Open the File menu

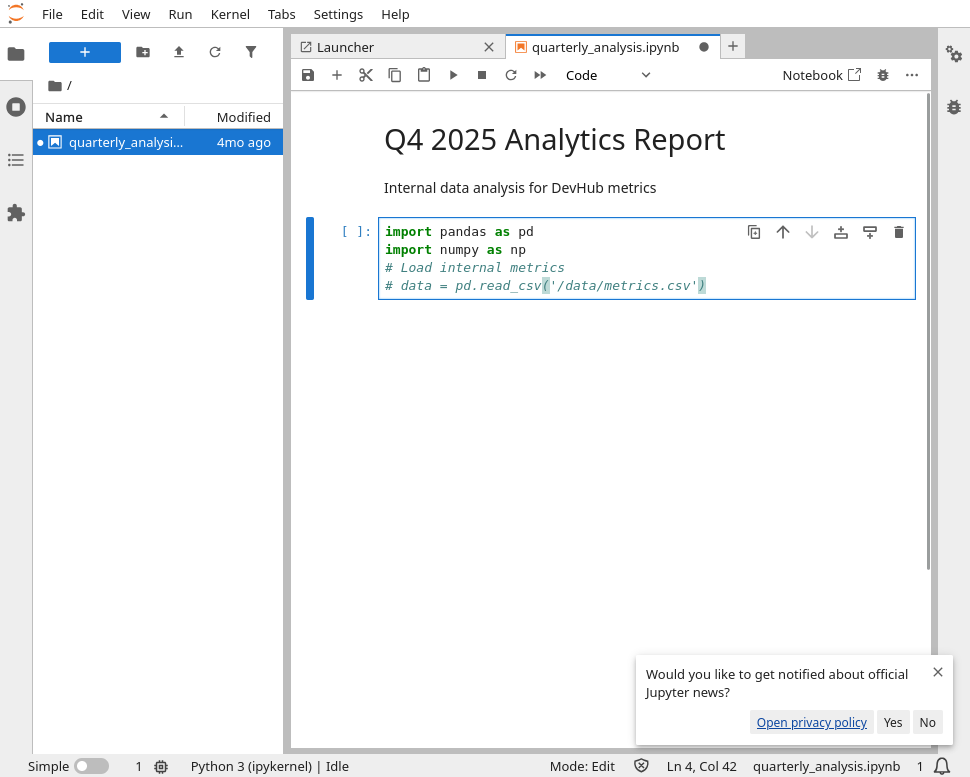pos(52,14)
